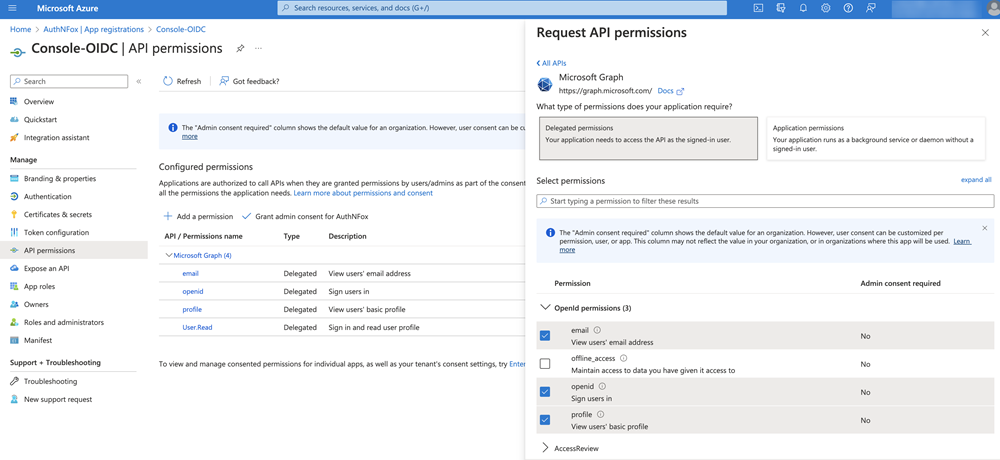Click Add a permission
Image resolution: width=1000 pixels, height=460 pixels.
click(198, 216)
